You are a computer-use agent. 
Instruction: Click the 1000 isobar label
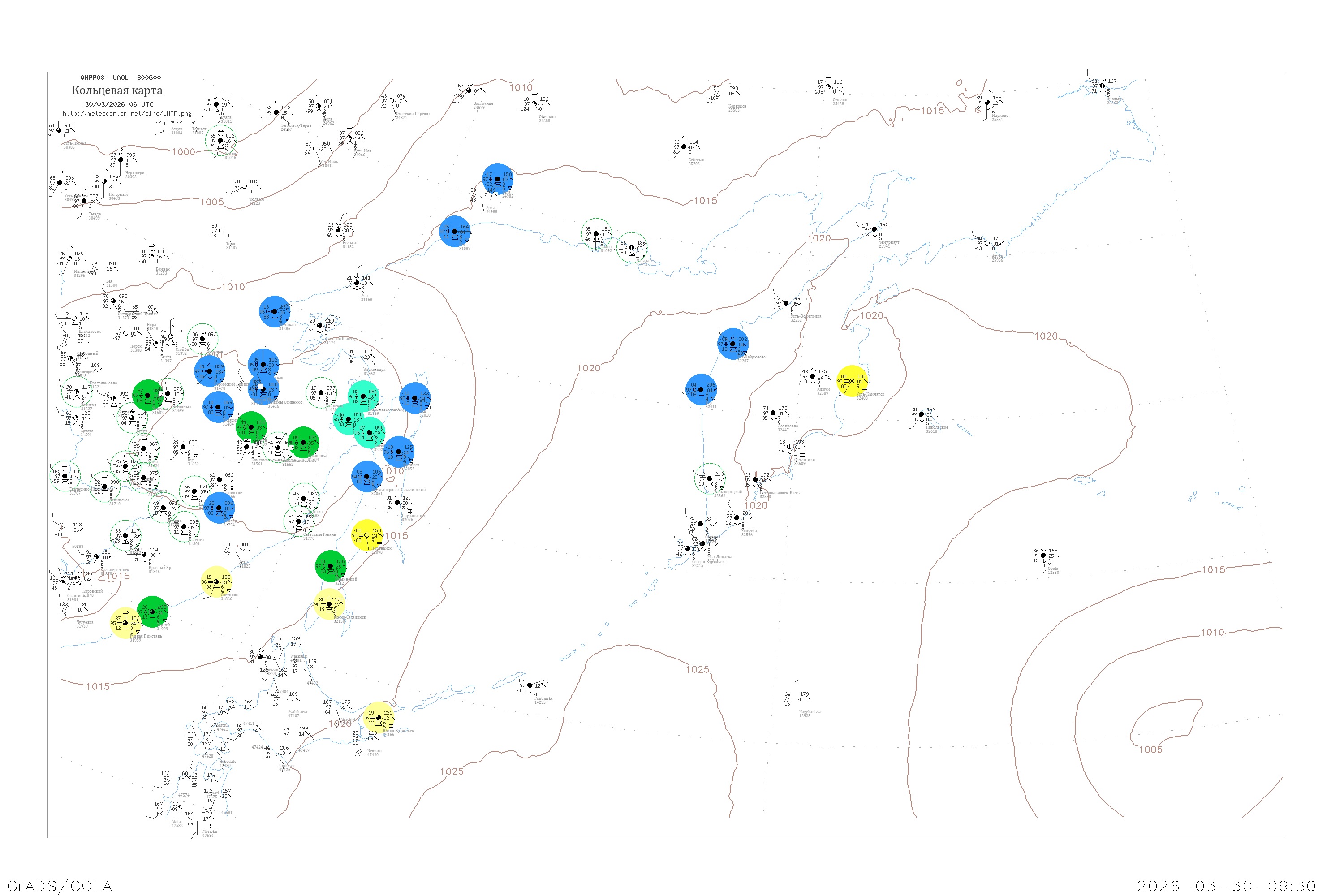183,152
